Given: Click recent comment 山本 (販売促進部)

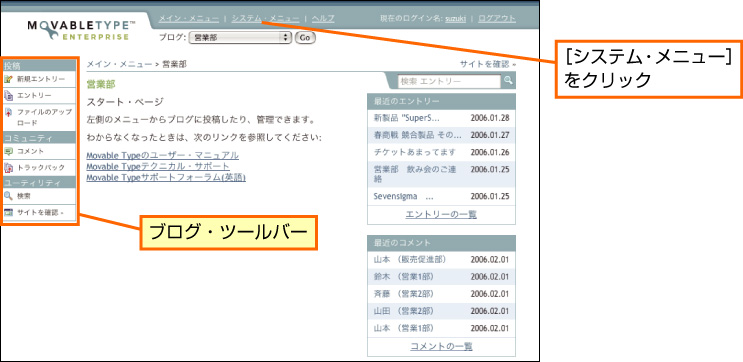Looking at the screenshot, I should coord(409,259).
